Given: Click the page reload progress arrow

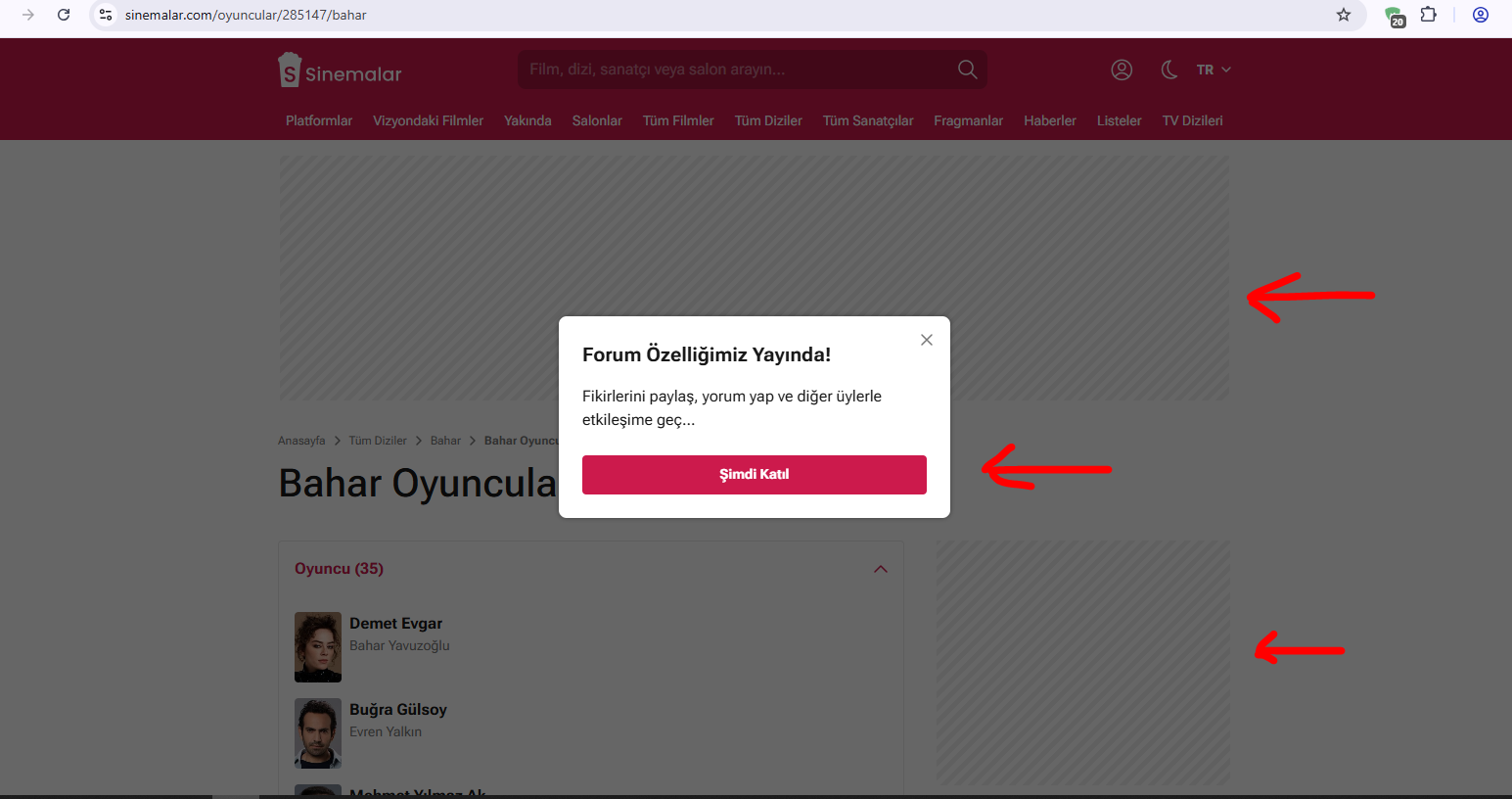Looking at the screenshot, I should tap(64, 16).
